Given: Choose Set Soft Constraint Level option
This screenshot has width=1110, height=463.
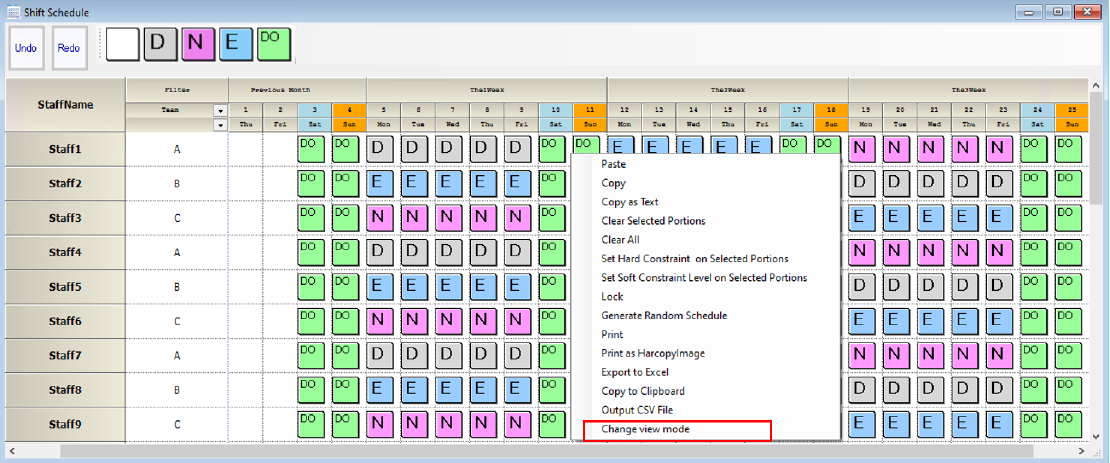Looking at the screenshot, I should pos(704,278).
